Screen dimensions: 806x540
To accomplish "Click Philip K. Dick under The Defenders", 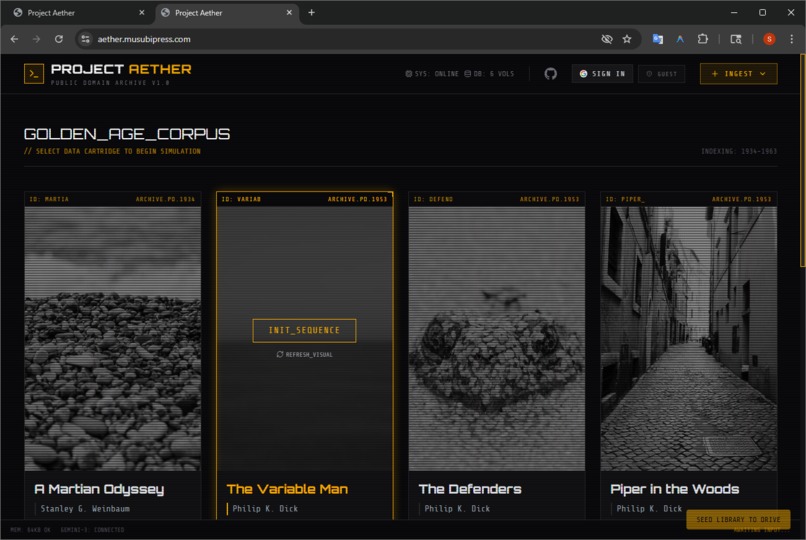I will (x=457, y=509).
